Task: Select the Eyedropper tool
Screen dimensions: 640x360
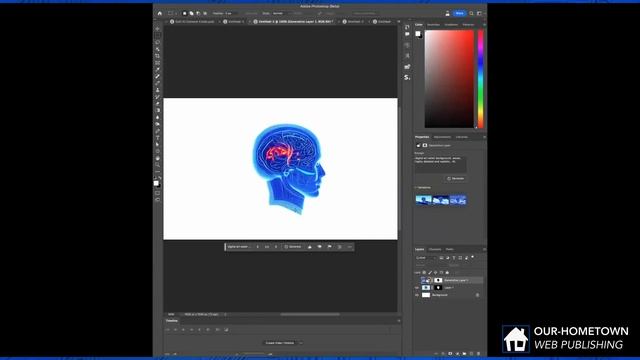Action: tap(158, 70)
